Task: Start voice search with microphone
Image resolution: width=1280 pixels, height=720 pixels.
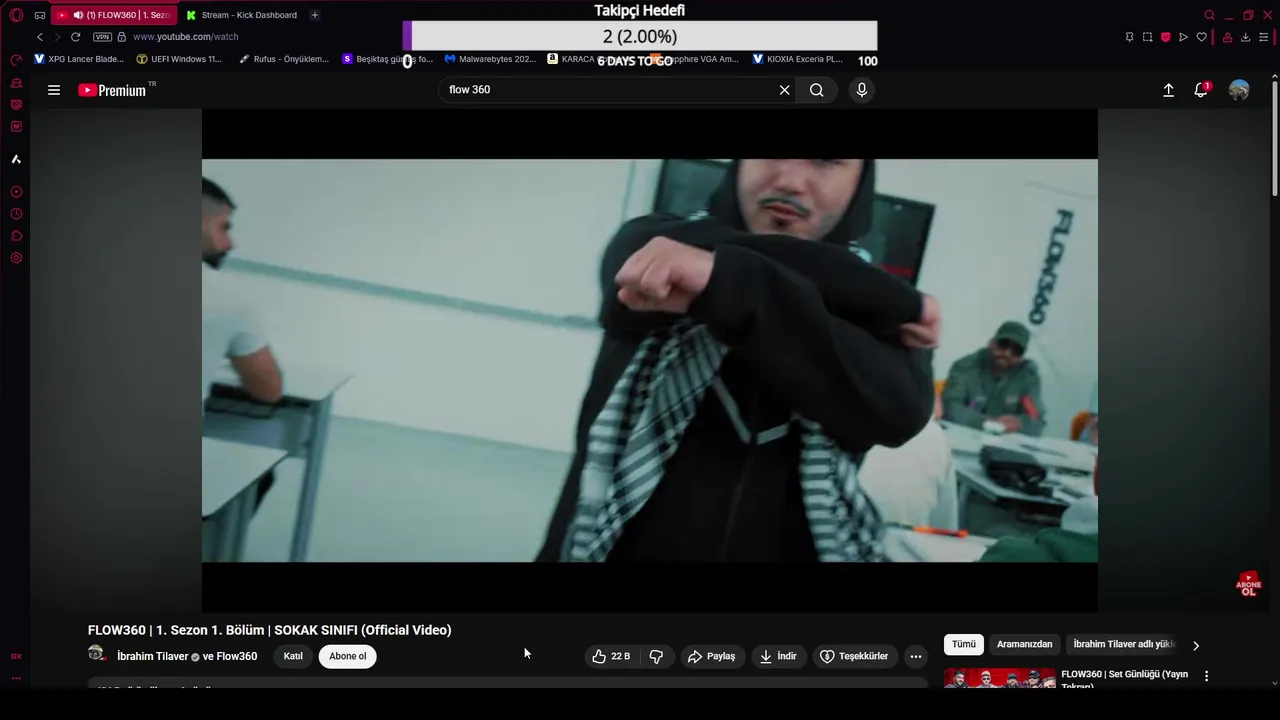Action: coord(862,90)
